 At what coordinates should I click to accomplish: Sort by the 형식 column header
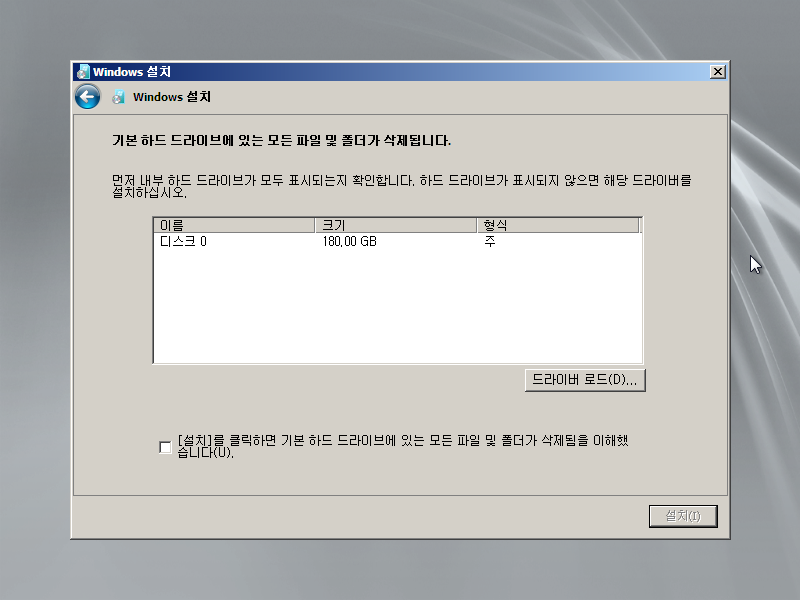558,225
